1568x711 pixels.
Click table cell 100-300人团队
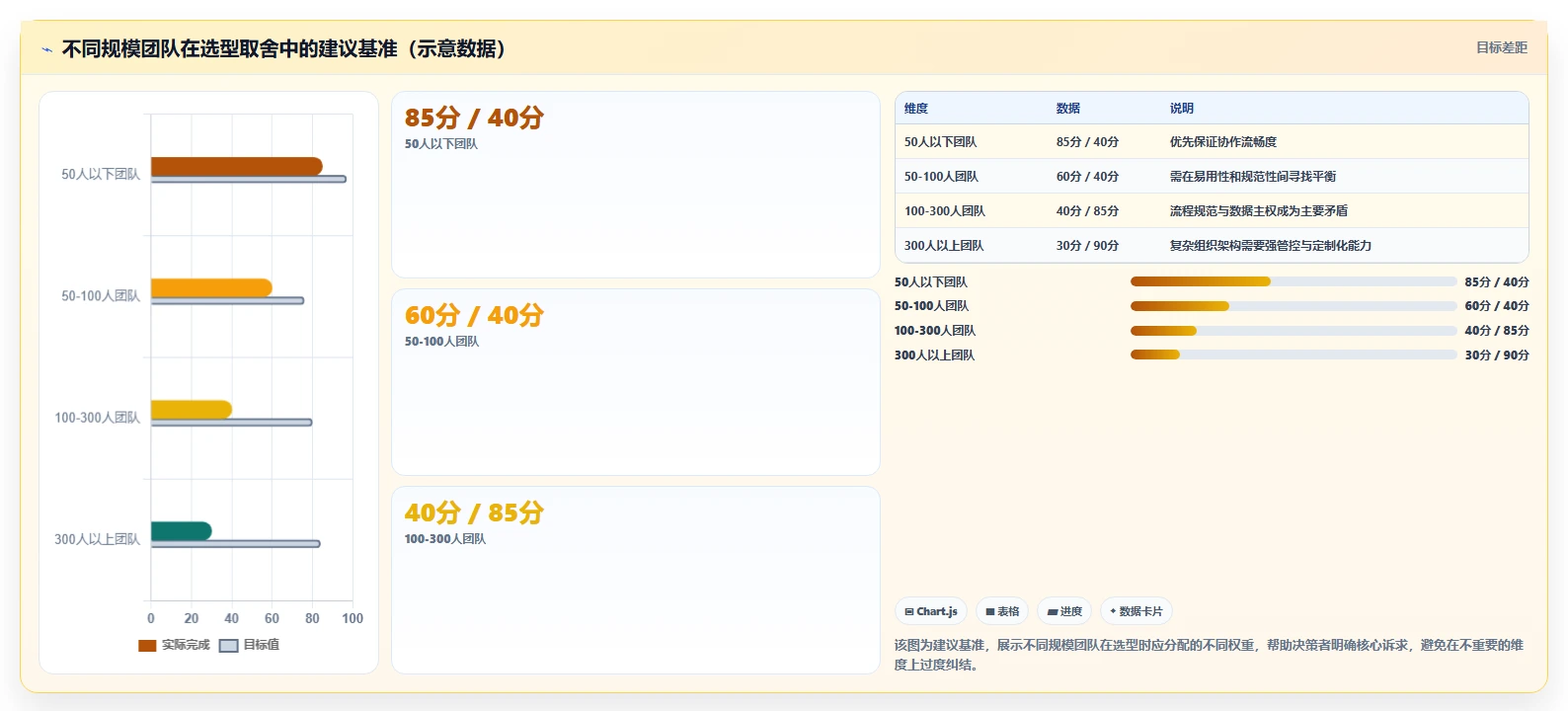point(945,211)
